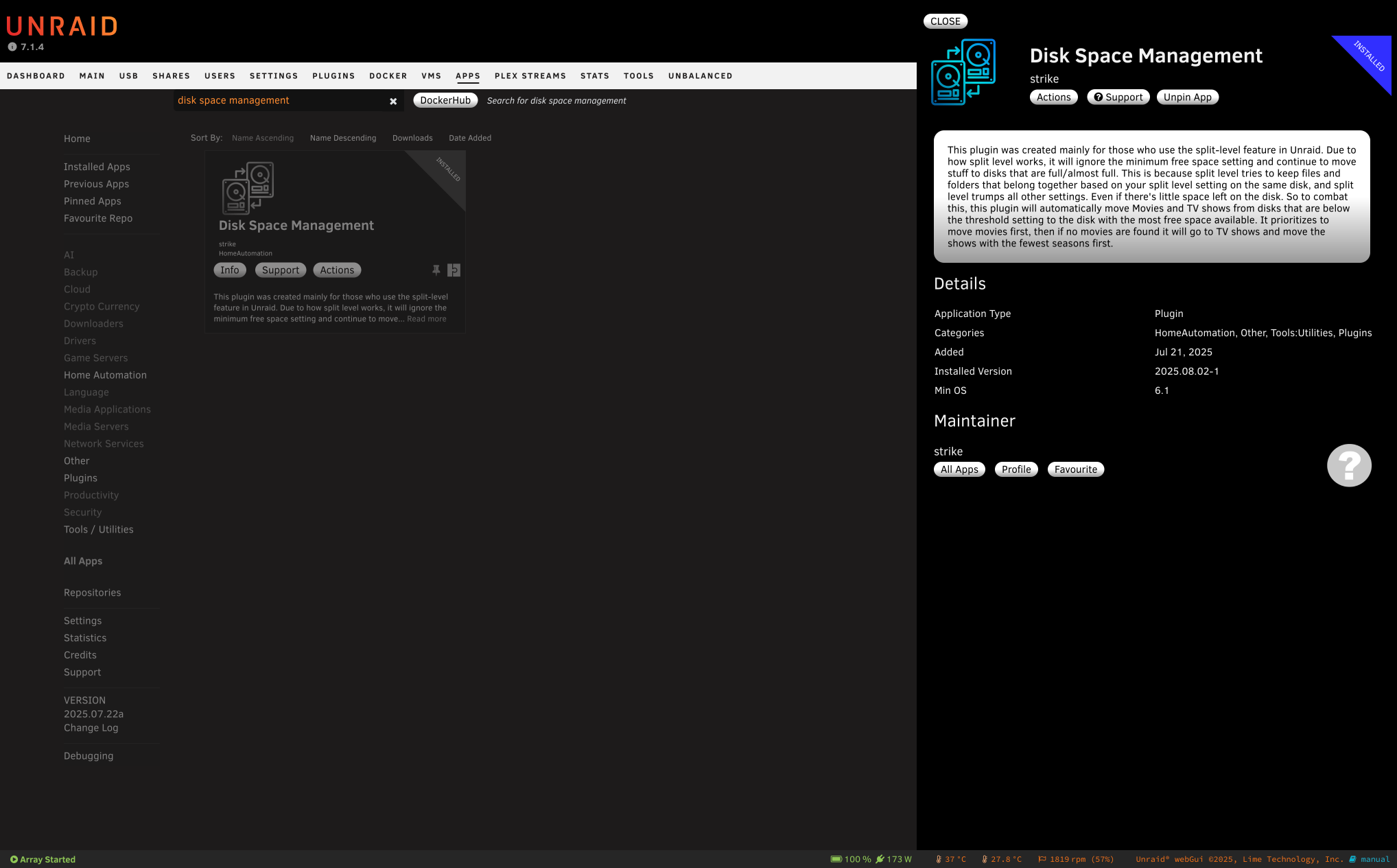Open the Plex Streams tab
The height and width of the screenshot is (868, 1397).
tap(530, 76)
